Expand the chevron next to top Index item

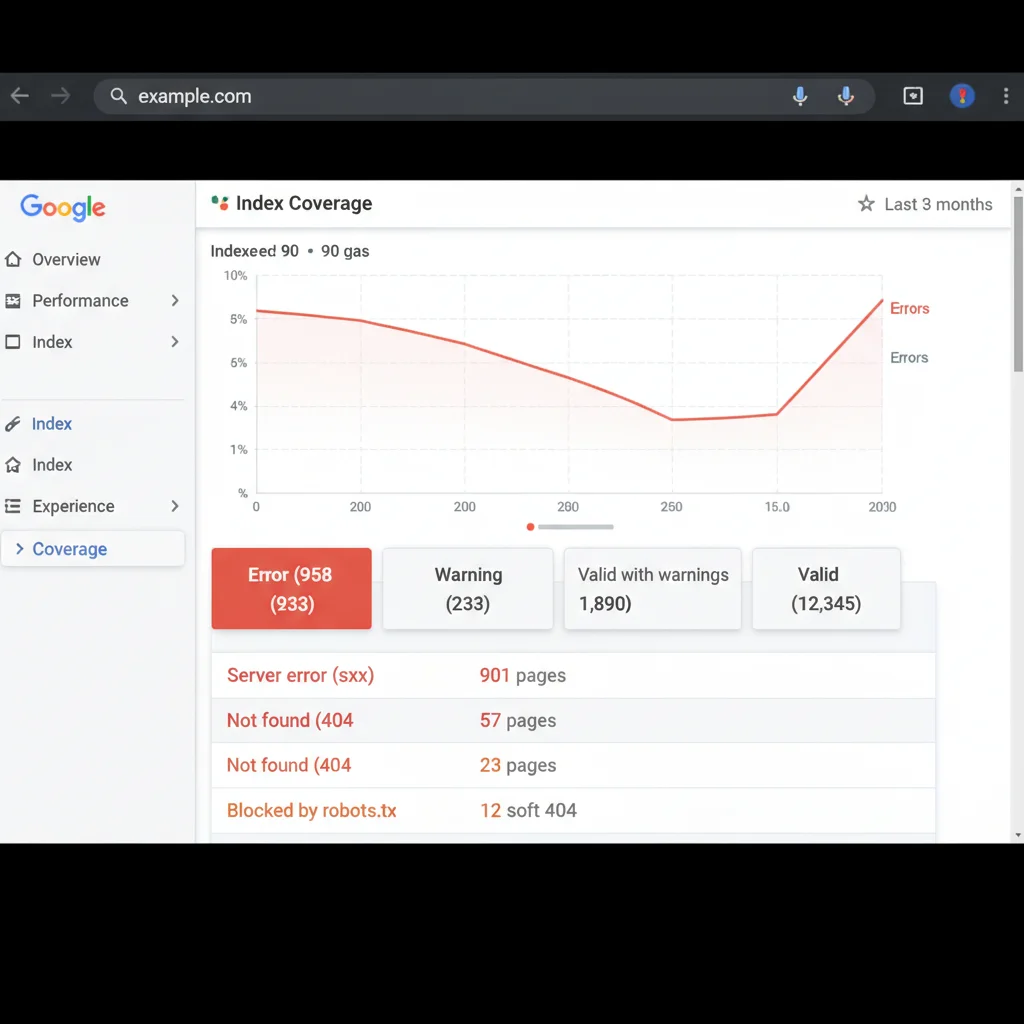[x=174, y=342]
